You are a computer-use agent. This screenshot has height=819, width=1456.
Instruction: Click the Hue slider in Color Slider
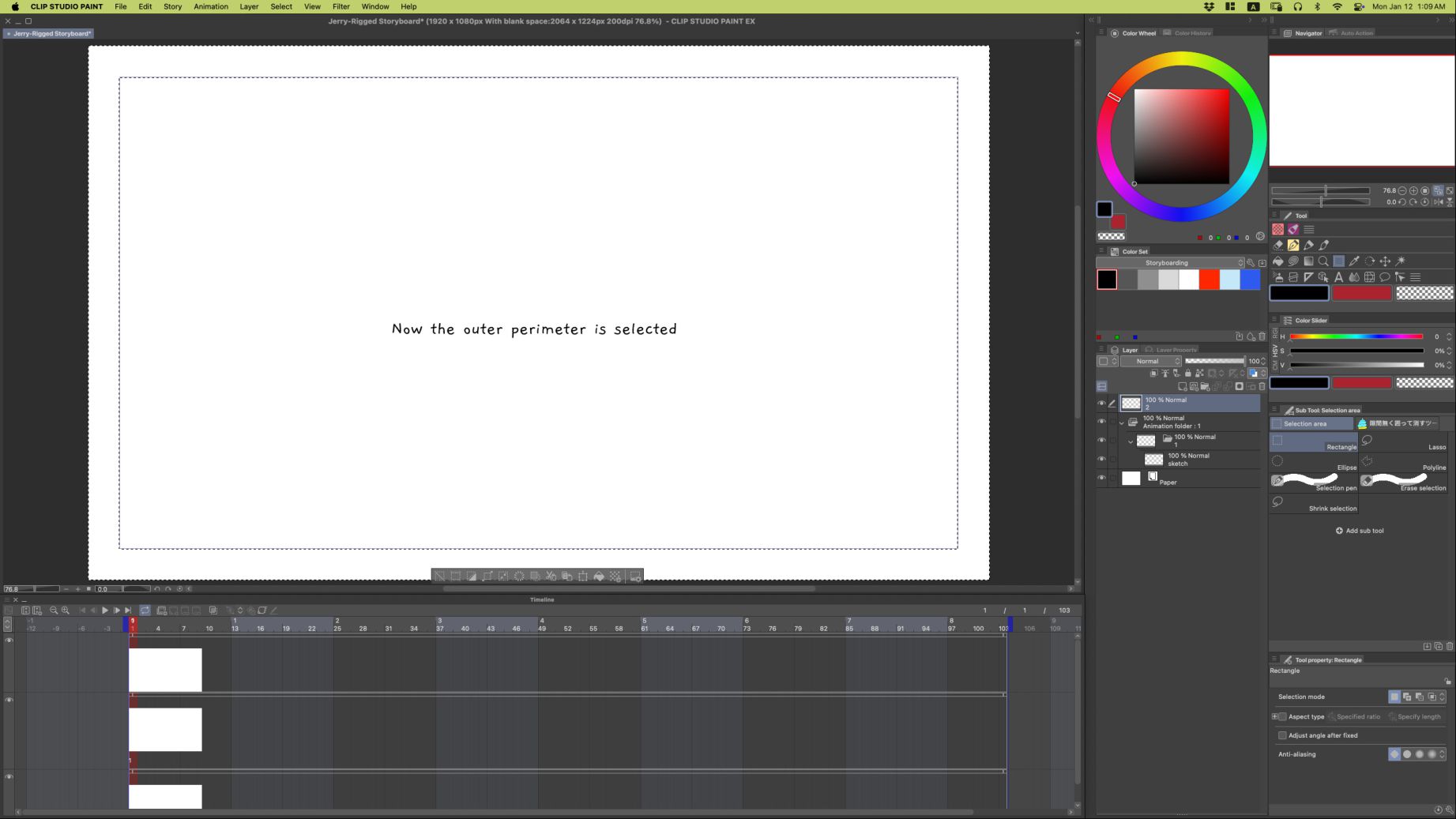[x=1356, y=336]
